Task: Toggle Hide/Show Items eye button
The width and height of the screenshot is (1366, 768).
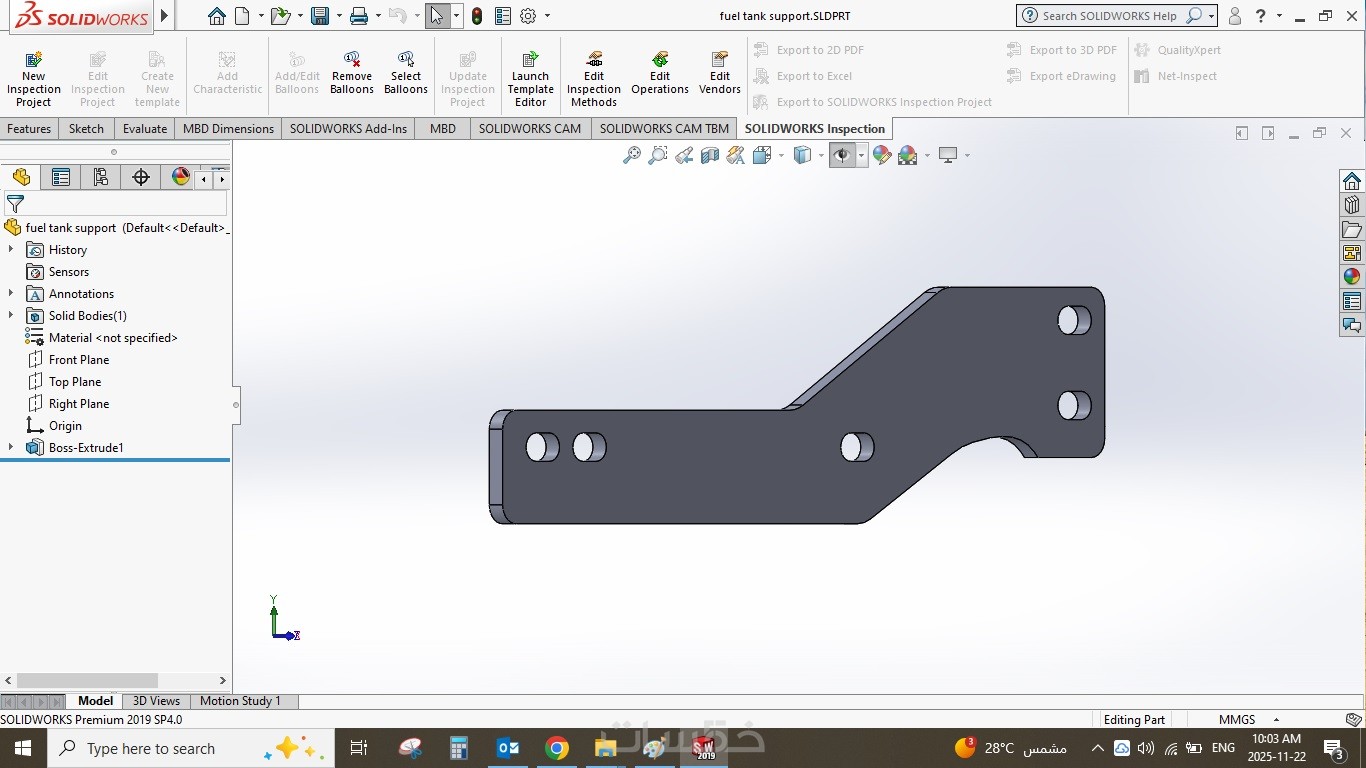Action: [842, 155]
